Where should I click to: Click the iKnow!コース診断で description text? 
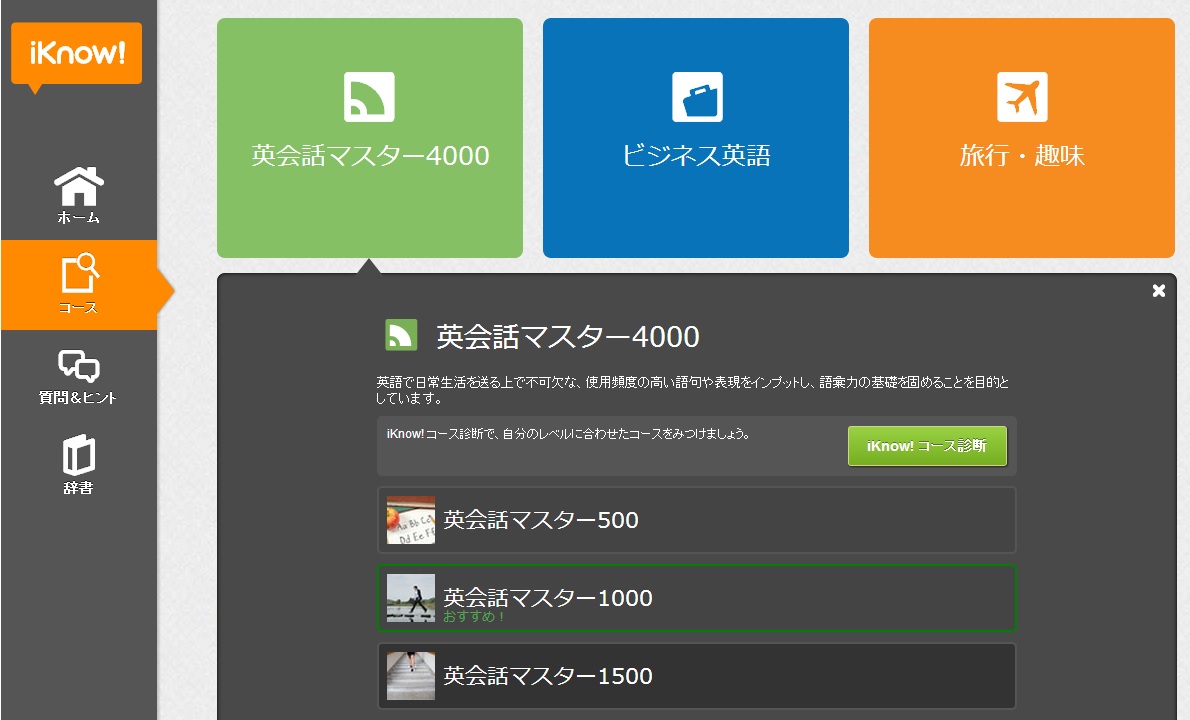click(x=568, y=434)
